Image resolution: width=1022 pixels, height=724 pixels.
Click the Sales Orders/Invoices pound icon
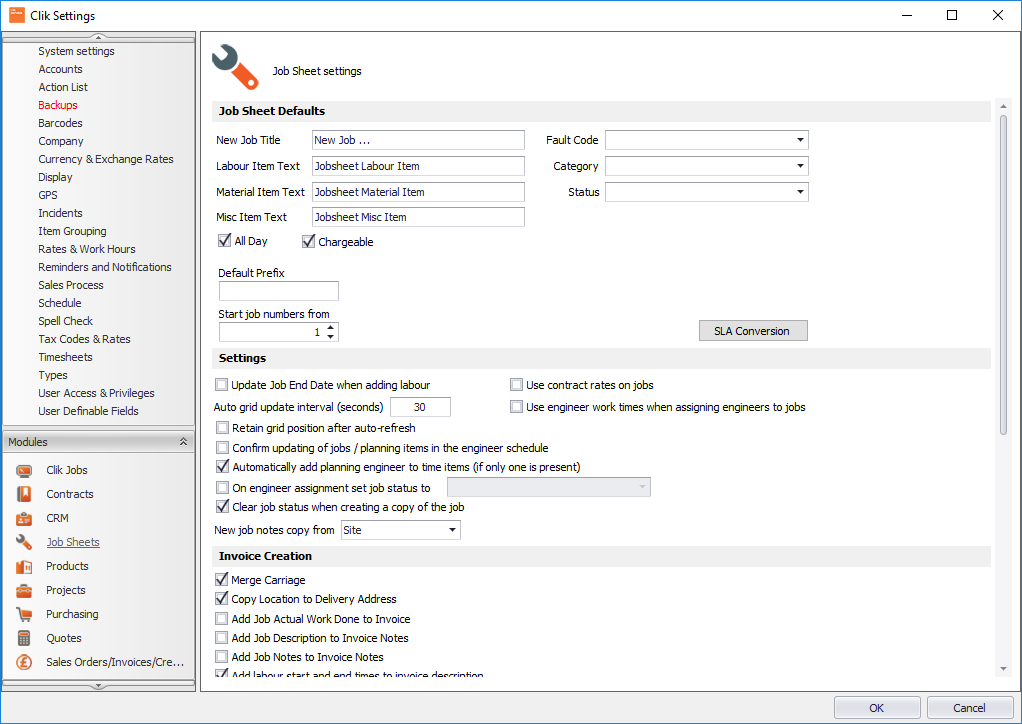24,662
